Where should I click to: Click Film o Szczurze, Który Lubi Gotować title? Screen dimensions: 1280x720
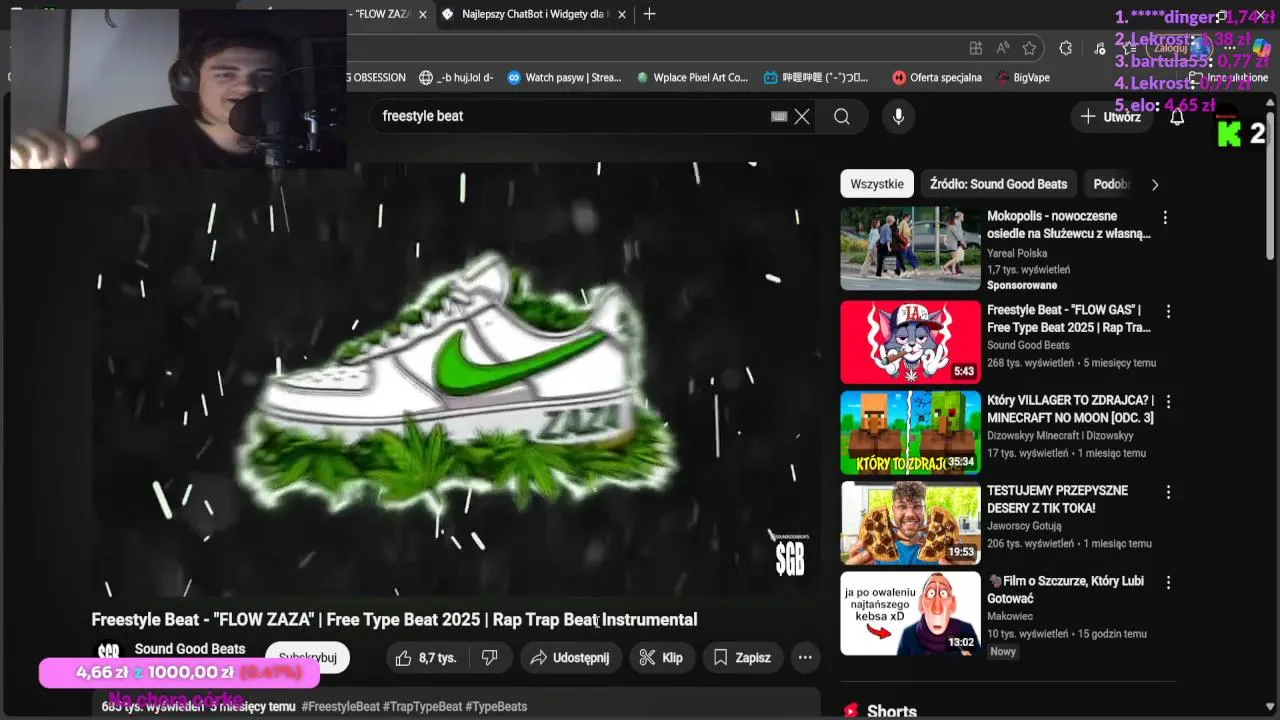tap(1065, 590)
